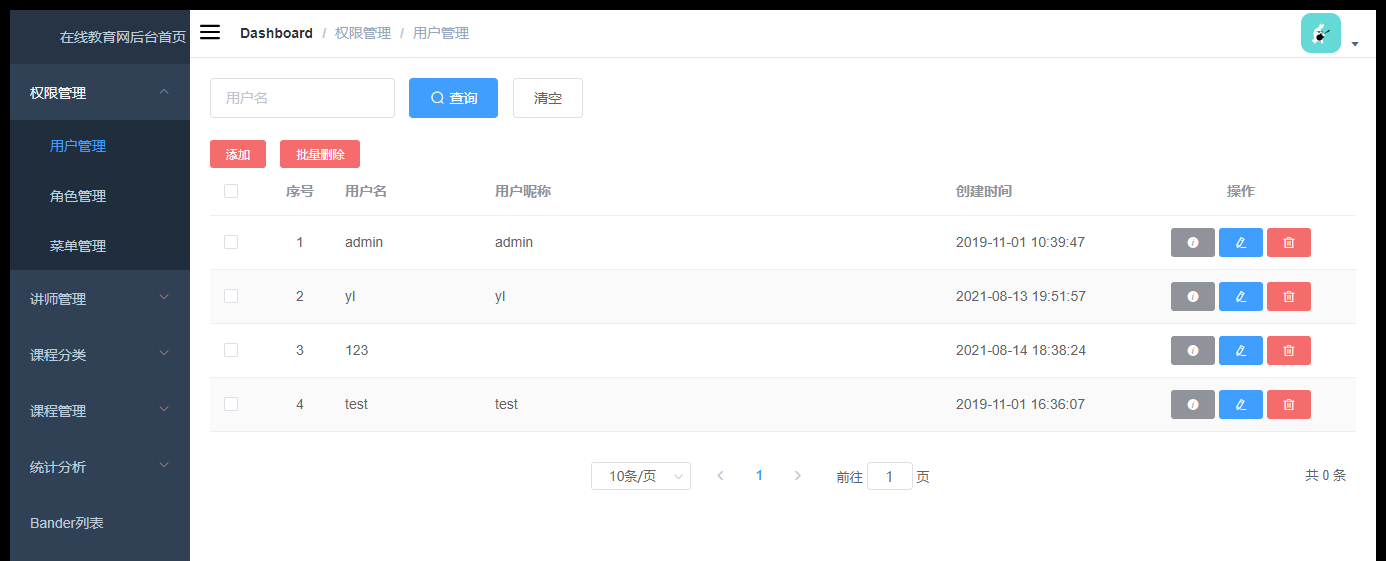Select page number 1 in pagination

click(x=759, y=476)
